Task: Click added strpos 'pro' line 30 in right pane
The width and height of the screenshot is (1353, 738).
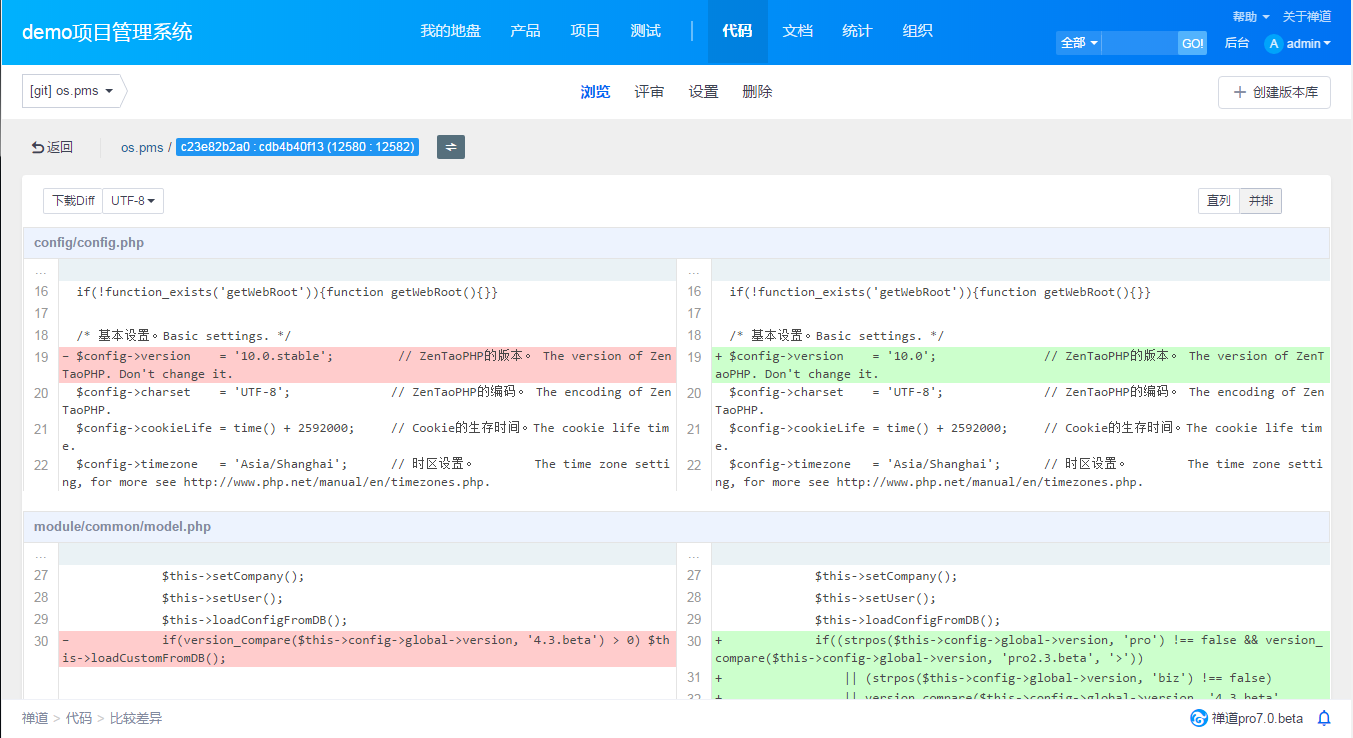Action: tap(1021, 649)
